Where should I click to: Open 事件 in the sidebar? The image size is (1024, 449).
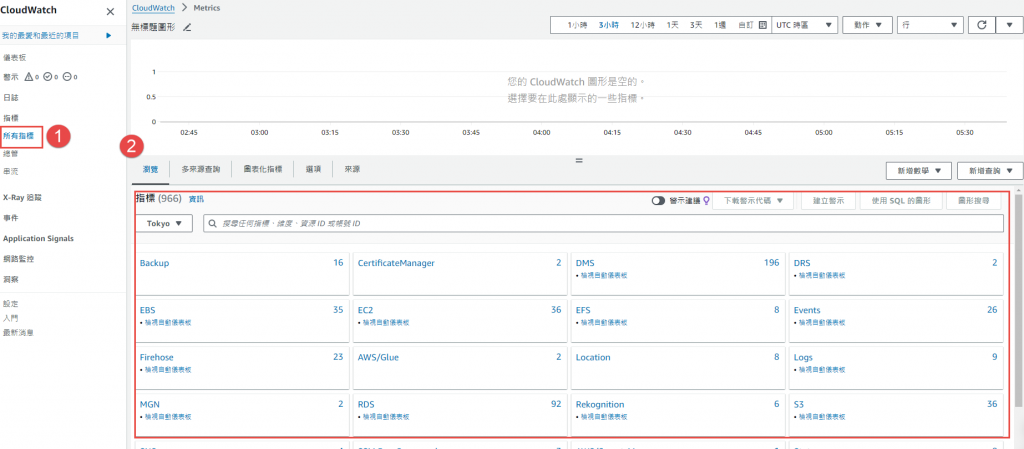(10, 217)
